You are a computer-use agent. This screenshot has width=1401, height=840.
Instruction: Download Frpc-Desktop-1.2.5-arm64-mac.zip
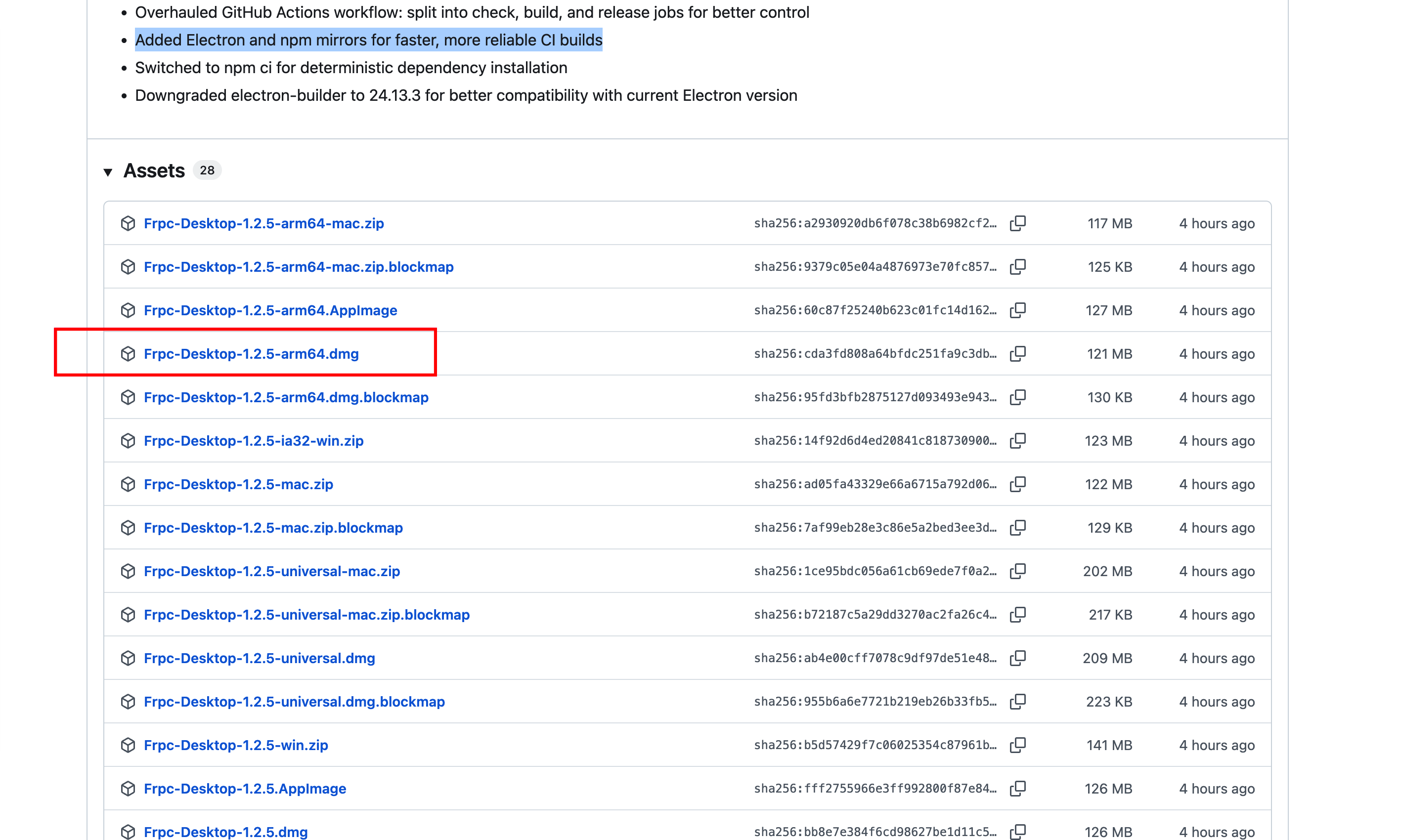[264, 223]
